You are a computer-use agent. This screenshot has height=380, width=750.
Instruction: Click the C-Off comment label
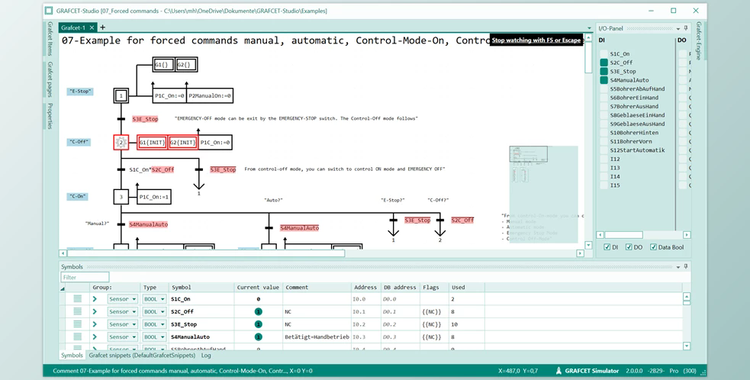tap(79, 142)
